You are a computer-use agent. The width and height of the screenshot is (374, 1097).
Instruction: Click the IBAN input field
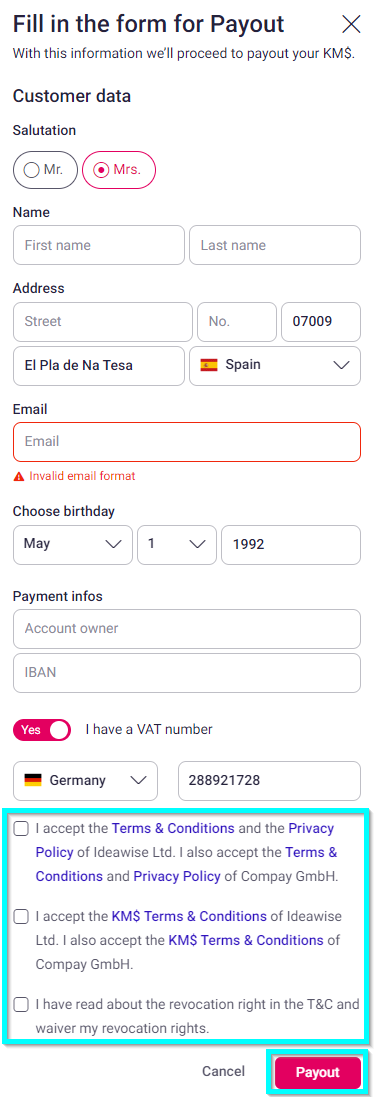coord(187,673)
